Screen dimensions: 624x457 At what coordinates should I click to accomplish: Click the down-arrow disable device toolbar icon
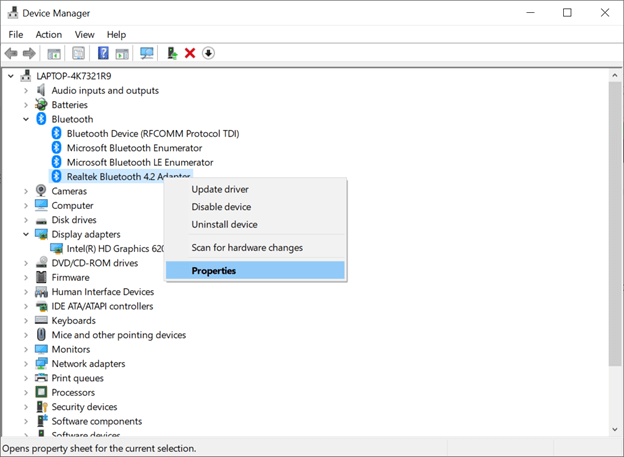pos(208,53)
